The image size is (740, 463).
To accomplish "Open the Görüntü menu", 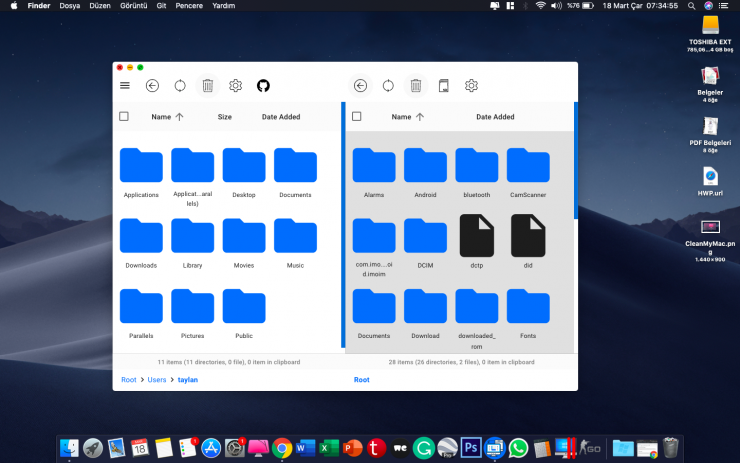I will (134, 6).
